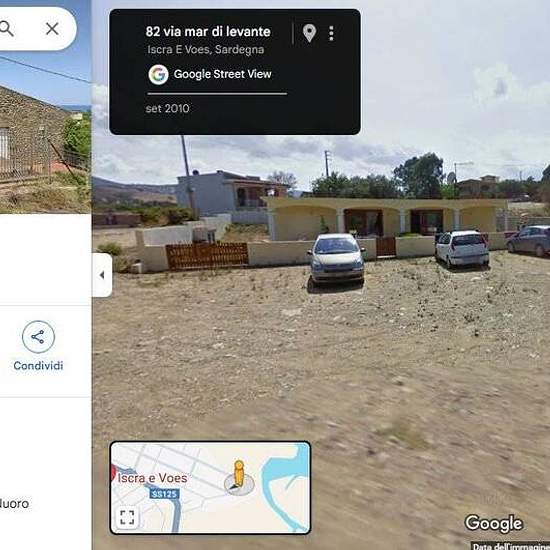Screen dimensions: 550x550
Task: Open the stone building photo thumbnail
Action: [45, 132]
